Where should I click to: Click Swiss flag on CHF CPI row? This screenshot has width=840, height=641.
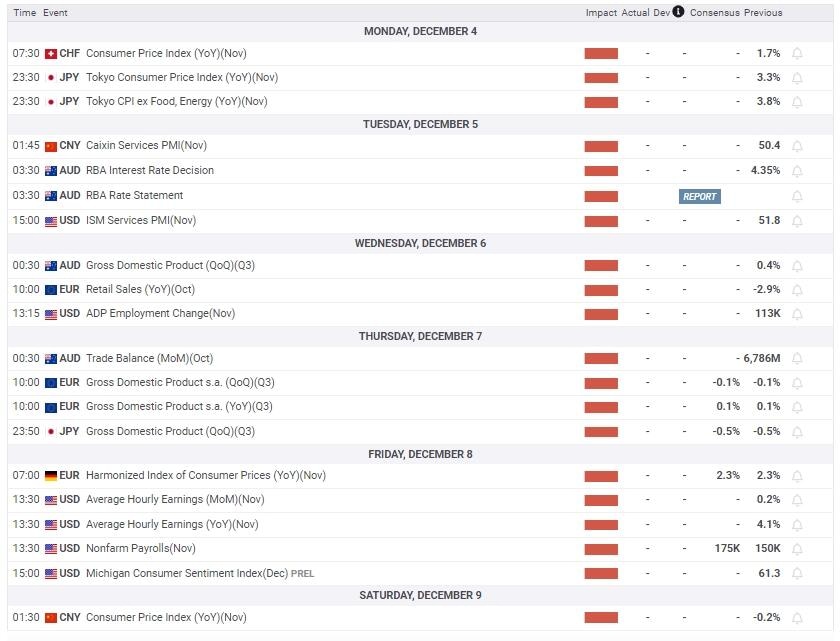[51, 54]
